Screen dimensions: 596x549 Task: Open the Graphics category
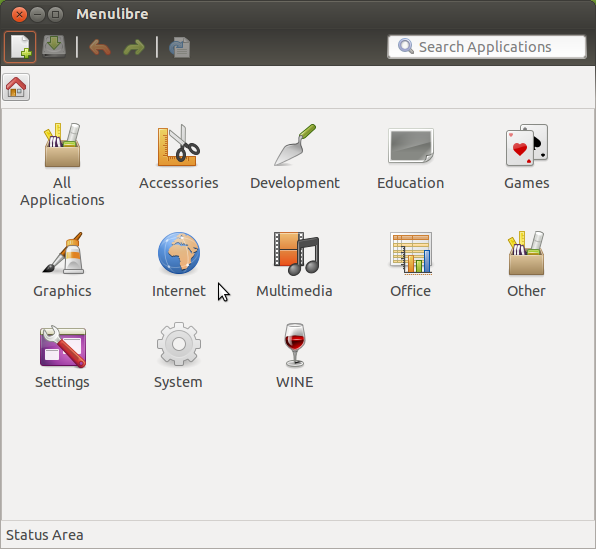[62, 265]
